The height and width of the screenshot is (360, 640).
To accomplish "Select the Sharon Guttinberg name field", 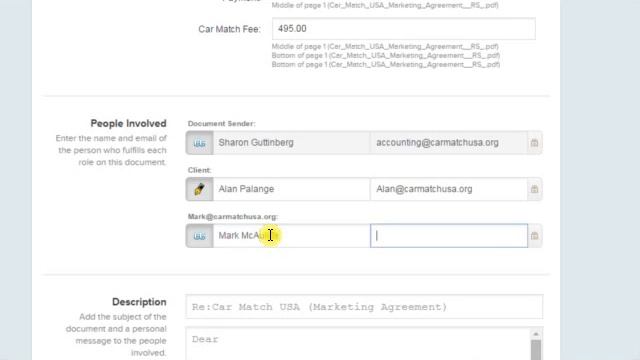I will pos(291,143).
